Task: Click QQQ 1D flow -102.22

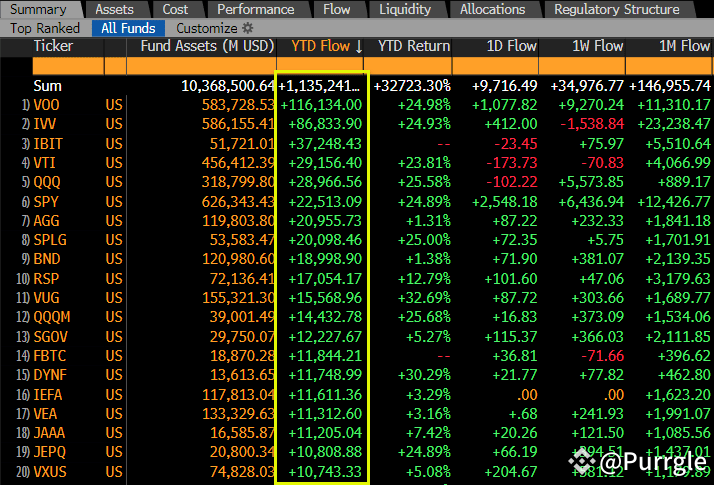Action: pos(511,182)
